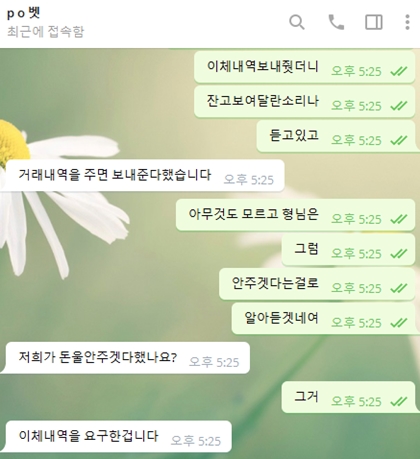Click the 오후 5:25 timestamp on 거래내역을 주면 보내준다했습니다
Image resolution: width=420 pixels, height=459 pixels.
coord(248,180)
